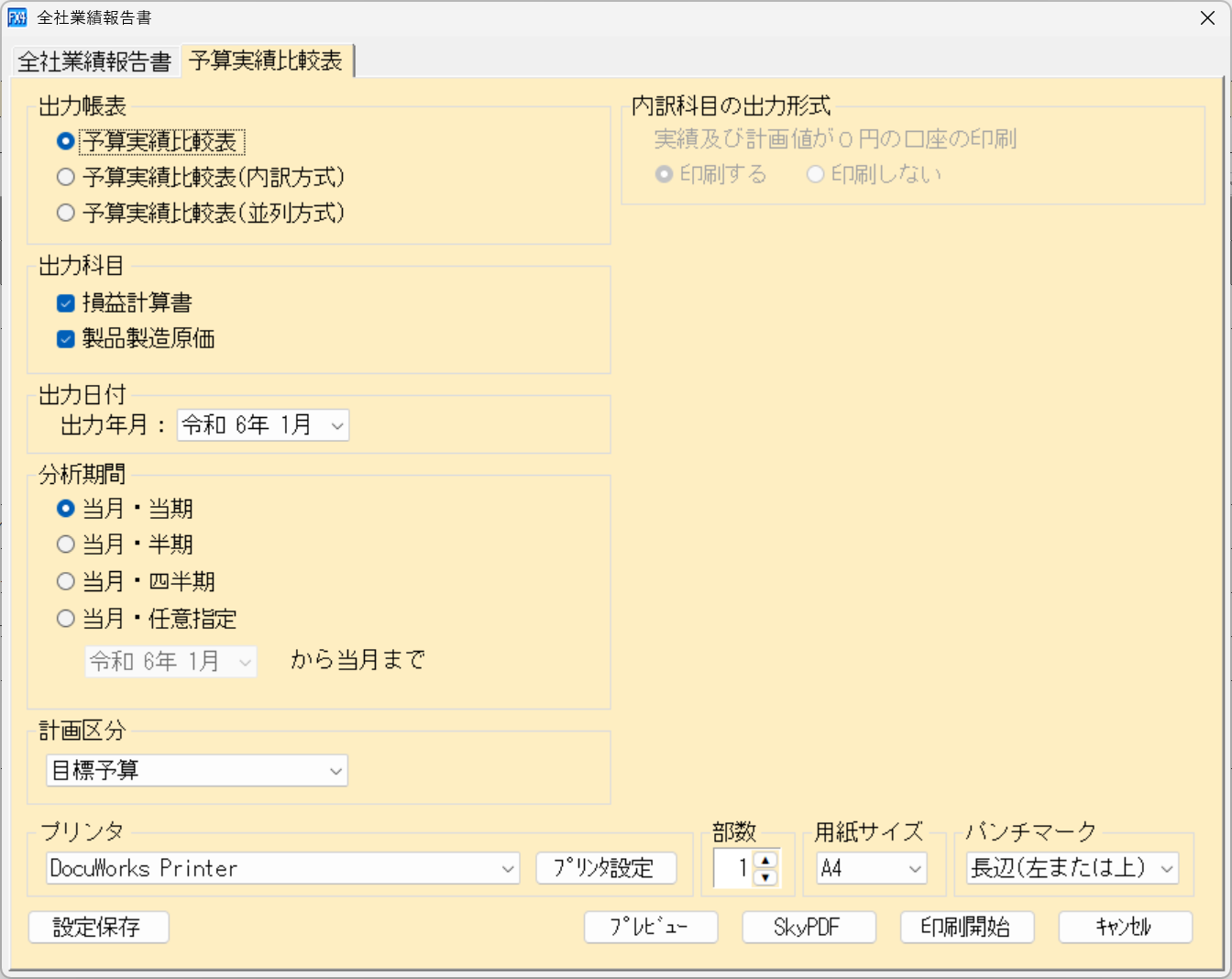Image resolution: width=1232 pixels, height=979 pixels.
Task: Click the FX4 application icon in title bar
Action: pyautogui.click(x=16, y=17)
